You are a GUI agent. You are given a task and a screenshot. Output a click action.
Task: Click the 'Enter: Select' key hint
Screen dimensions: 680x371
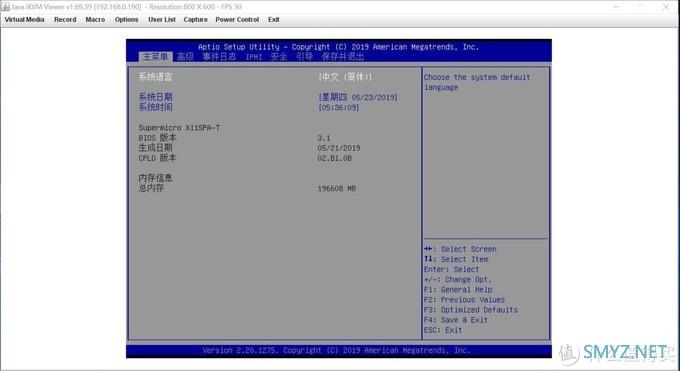(451, 269)
